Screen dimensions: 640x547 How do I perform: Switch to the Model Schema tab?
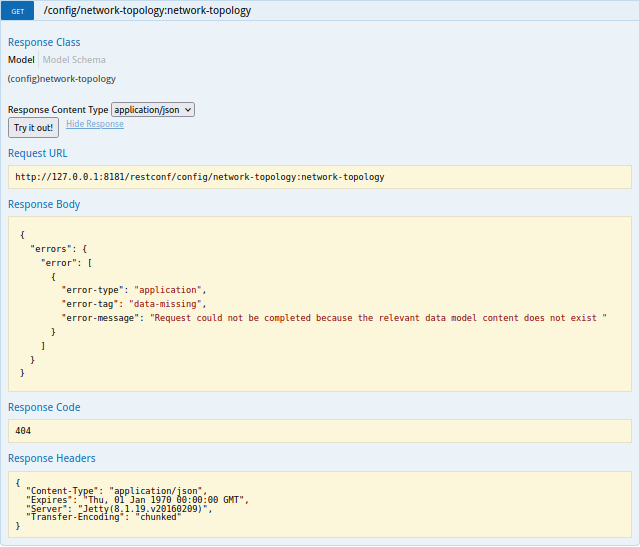73,60
